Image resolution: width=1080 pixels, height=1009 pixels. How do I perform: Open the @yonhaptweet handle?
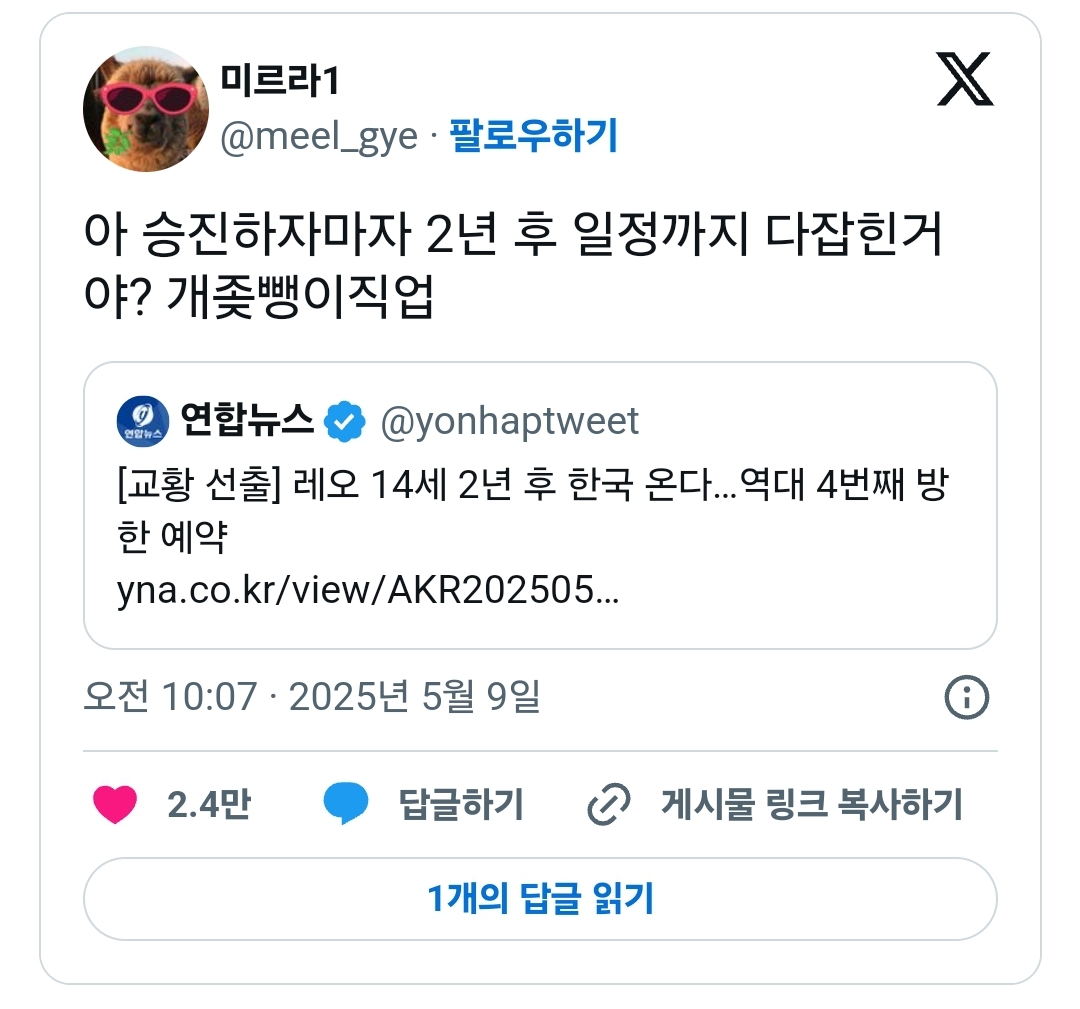pos(510,421)
